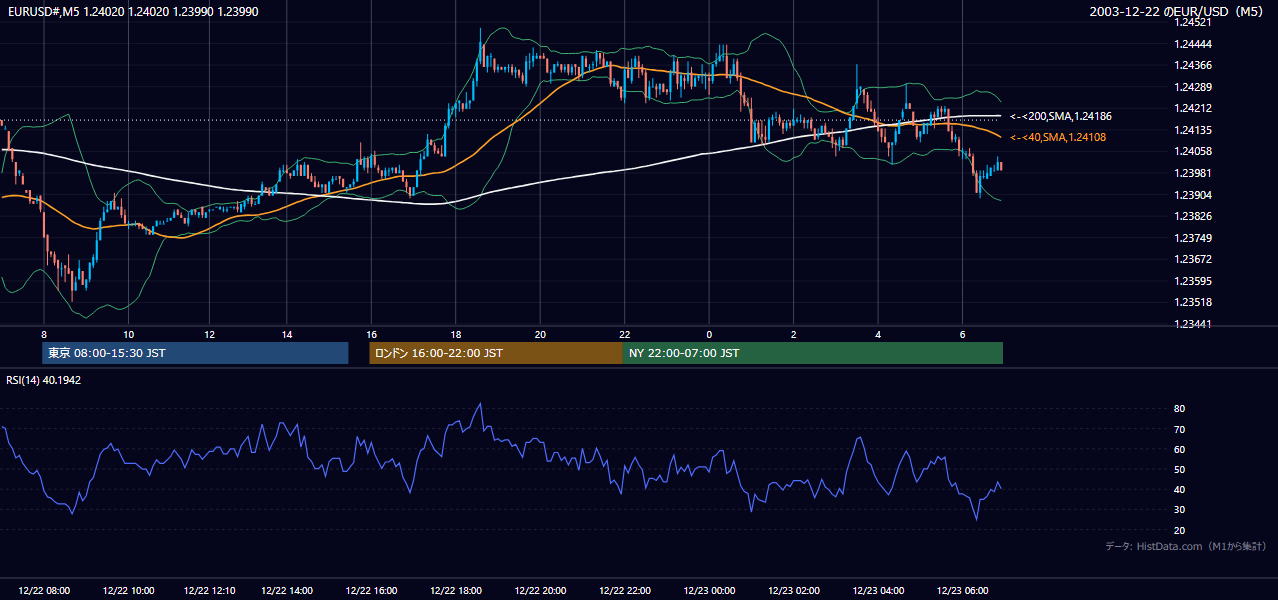The image size is (1278, 600).
Task: Click the 12/22 18:00 bottom time label
Action: coord(455,591)
